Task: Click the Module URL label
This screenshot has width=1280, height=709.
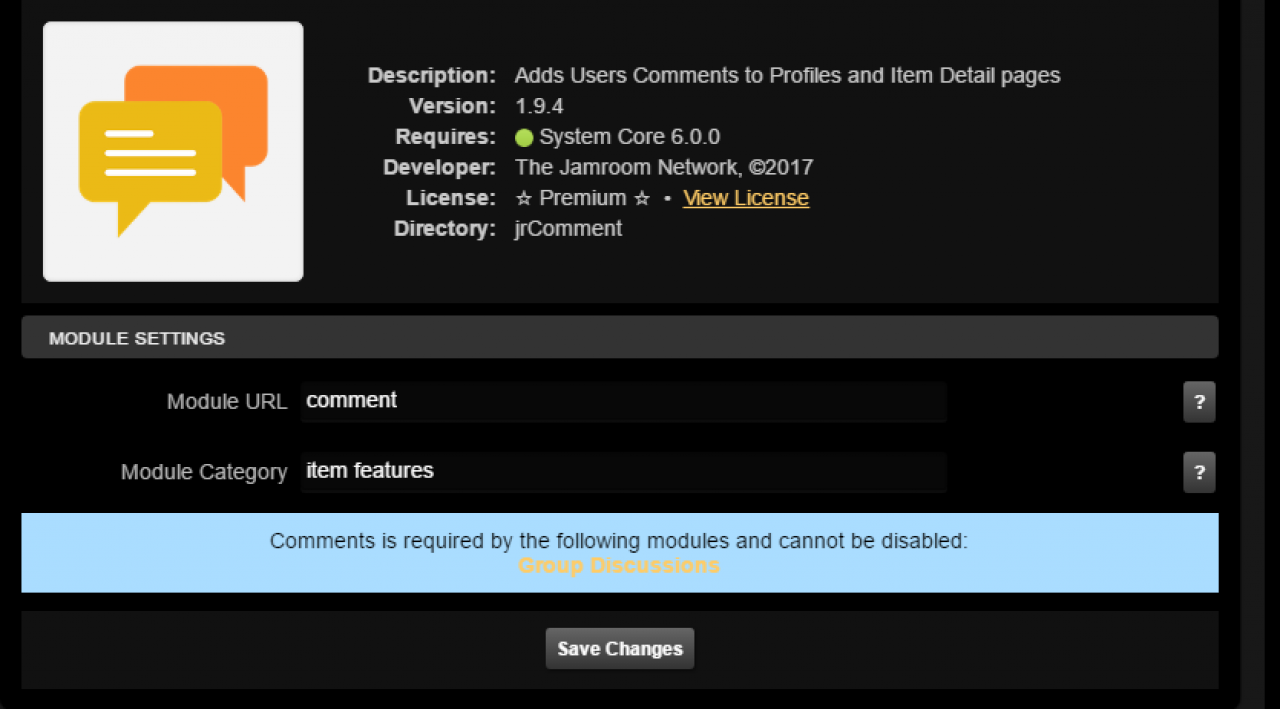Action: (227, 402)
